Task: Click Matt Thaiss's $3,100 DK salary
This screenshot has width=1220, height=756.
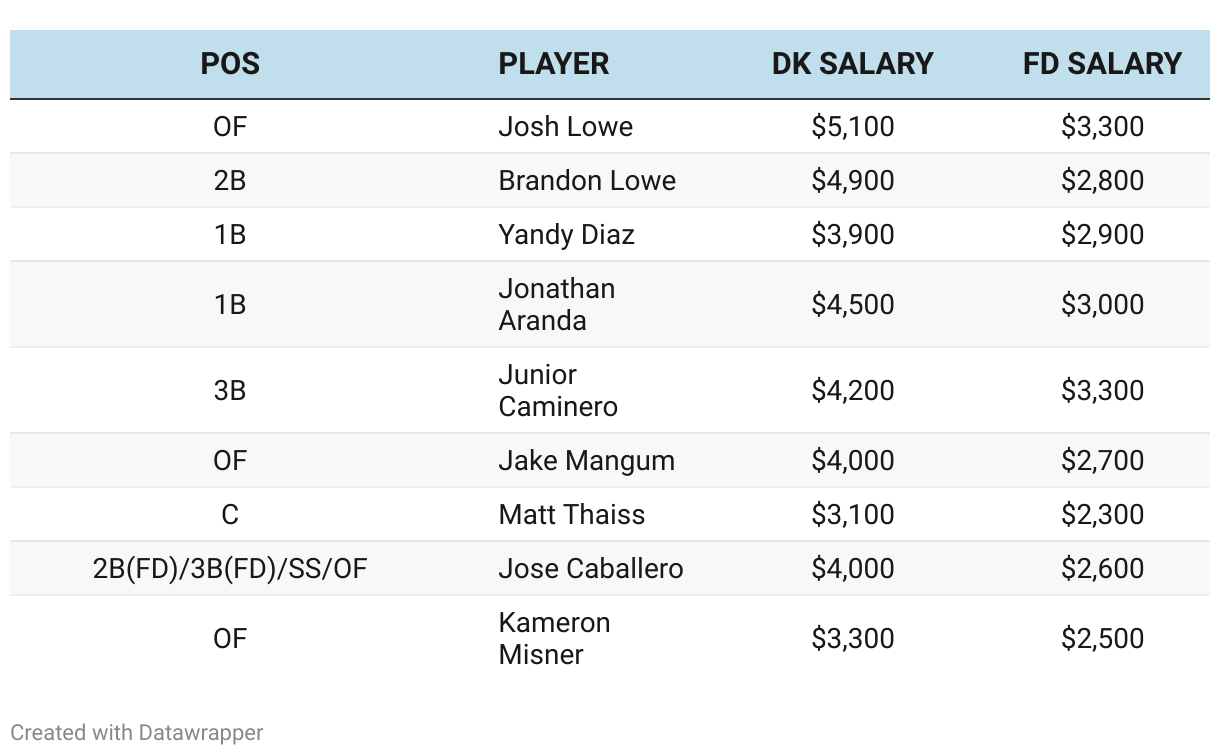Action: click(853, 515)
